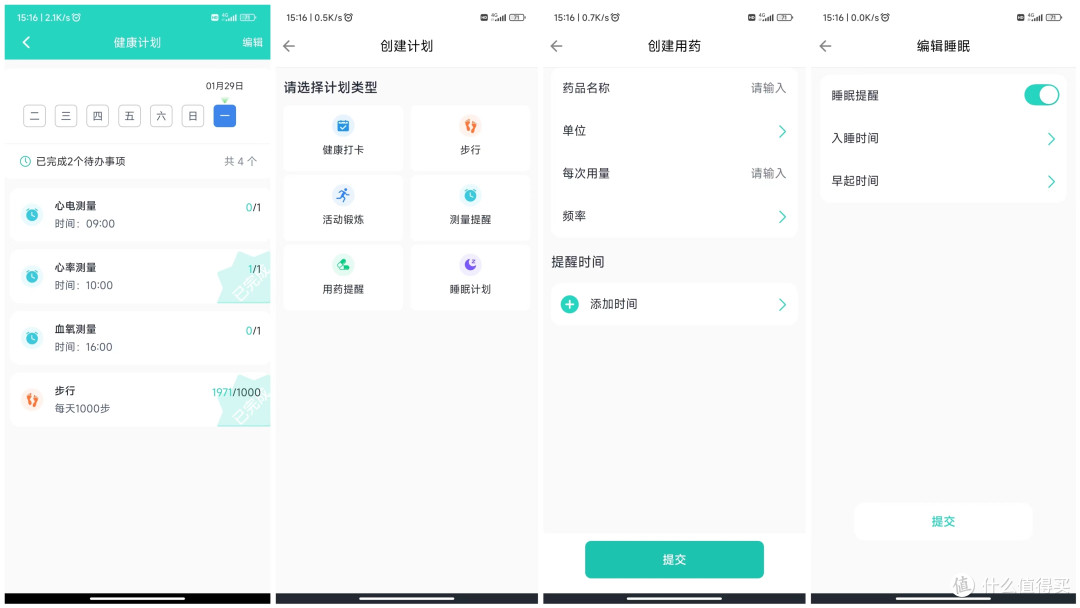
Task: Tap back arrow on 编辑睡眠 screen
Action: click(x=825, y=46)
